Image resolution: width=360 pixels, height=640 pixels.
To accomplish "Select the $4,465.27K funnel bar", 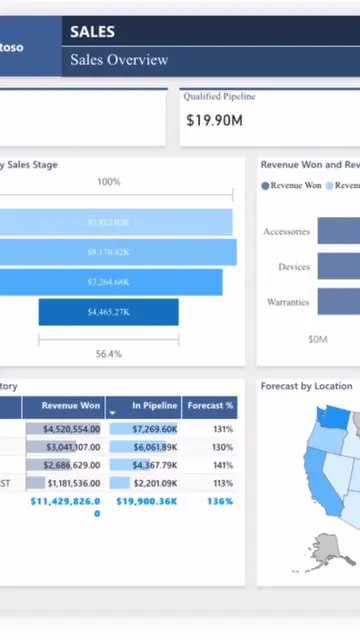I will pyautogui.click(x=109, y=312).
